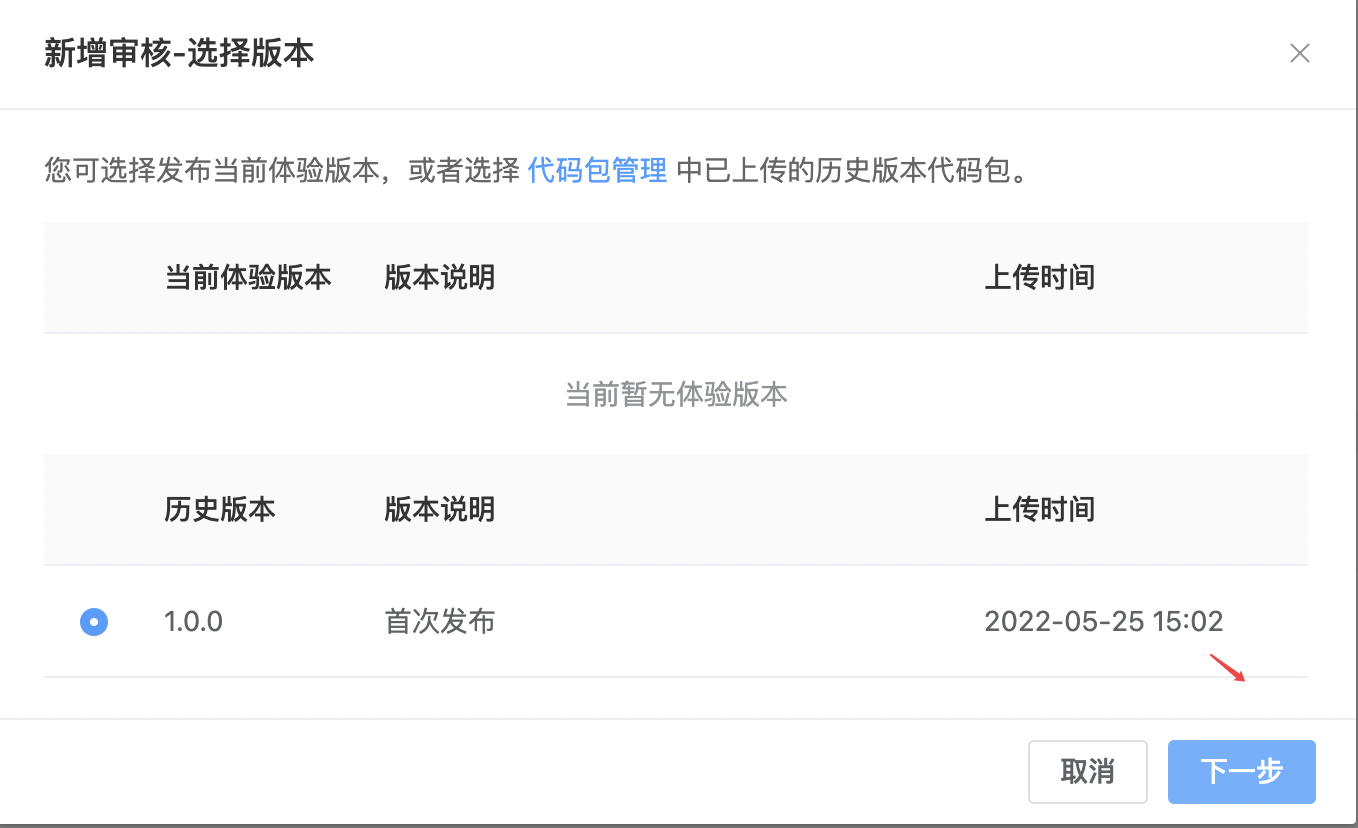Select the 1.0.0 version number text
The height and width of the screenshot is (828, 1358).
tap(193, 622)
